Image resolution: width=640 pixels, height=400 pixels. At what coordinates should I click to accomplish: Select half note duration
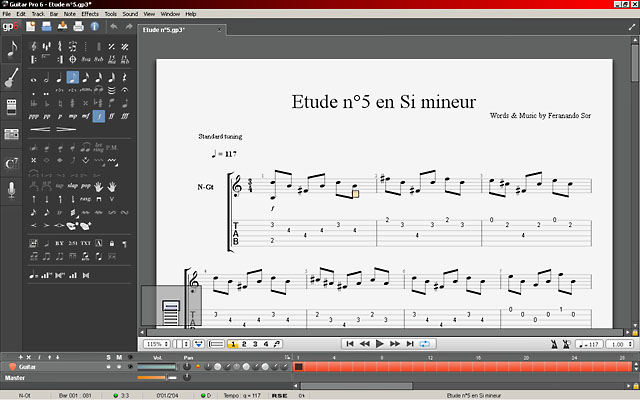point(47,78)
